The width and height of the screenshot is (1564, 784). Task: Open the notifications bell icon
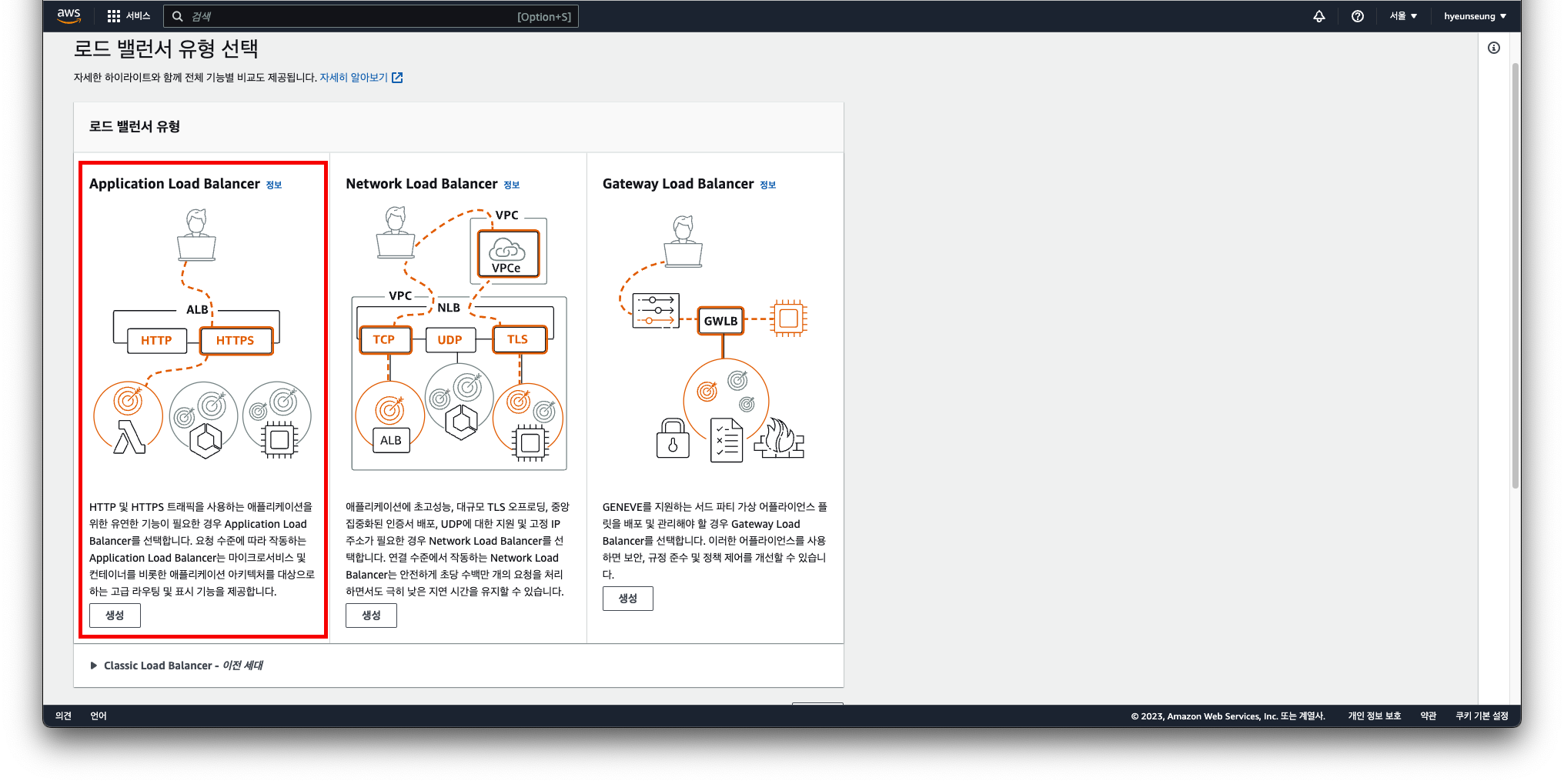click(x=1319, y=16)
